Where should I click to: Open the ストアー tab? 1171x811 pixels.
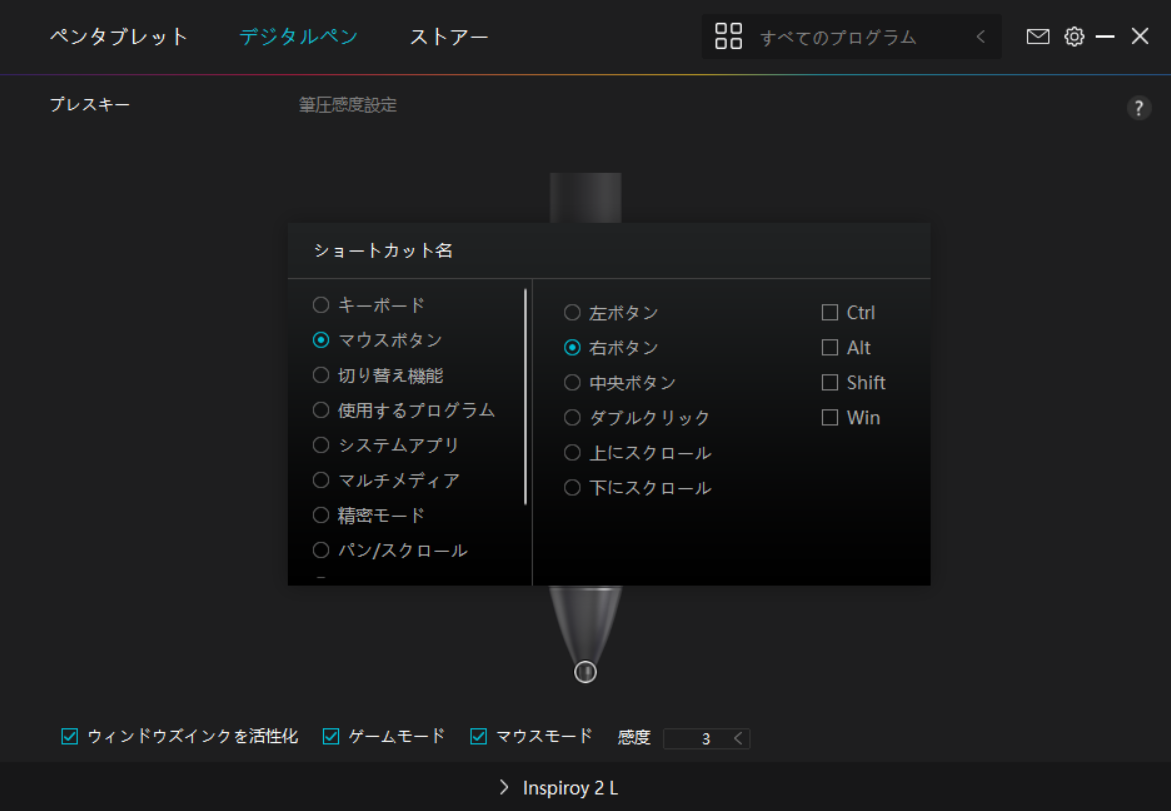coord(449,37)
